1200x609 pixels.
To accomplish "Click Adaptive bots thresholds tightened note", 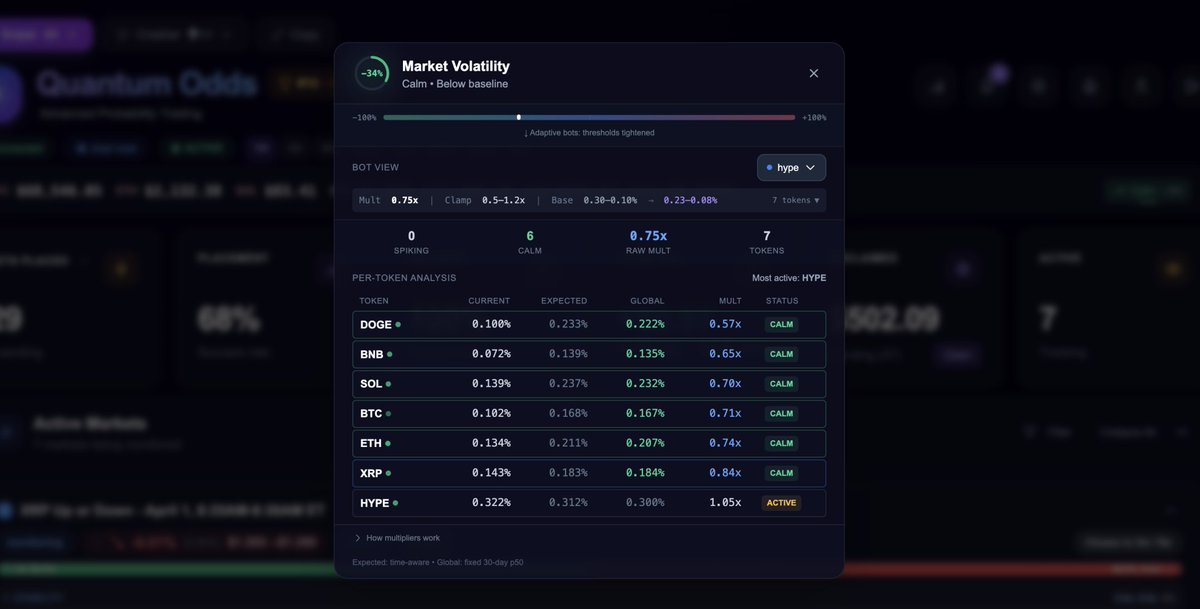I will 589,133.
